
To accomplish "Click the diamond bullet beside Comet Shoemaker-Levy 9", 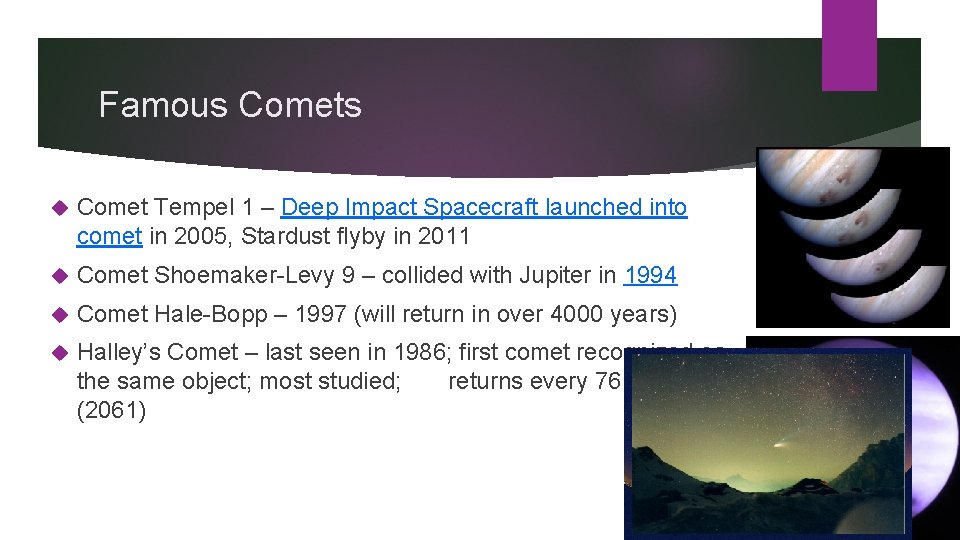I will pyautogui.click(x=60, y=276).
